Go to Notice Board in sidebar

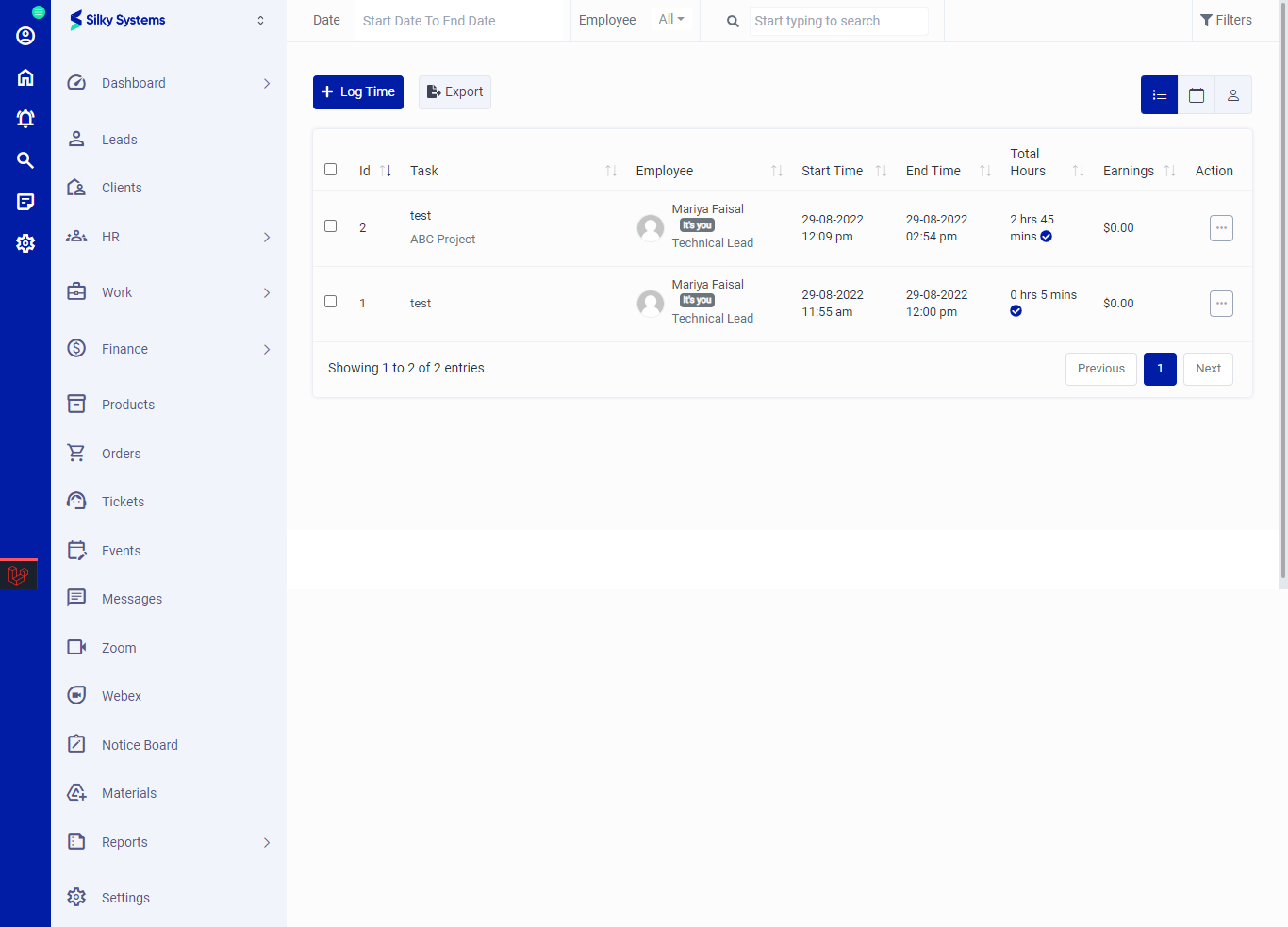[x=140, y=745]
